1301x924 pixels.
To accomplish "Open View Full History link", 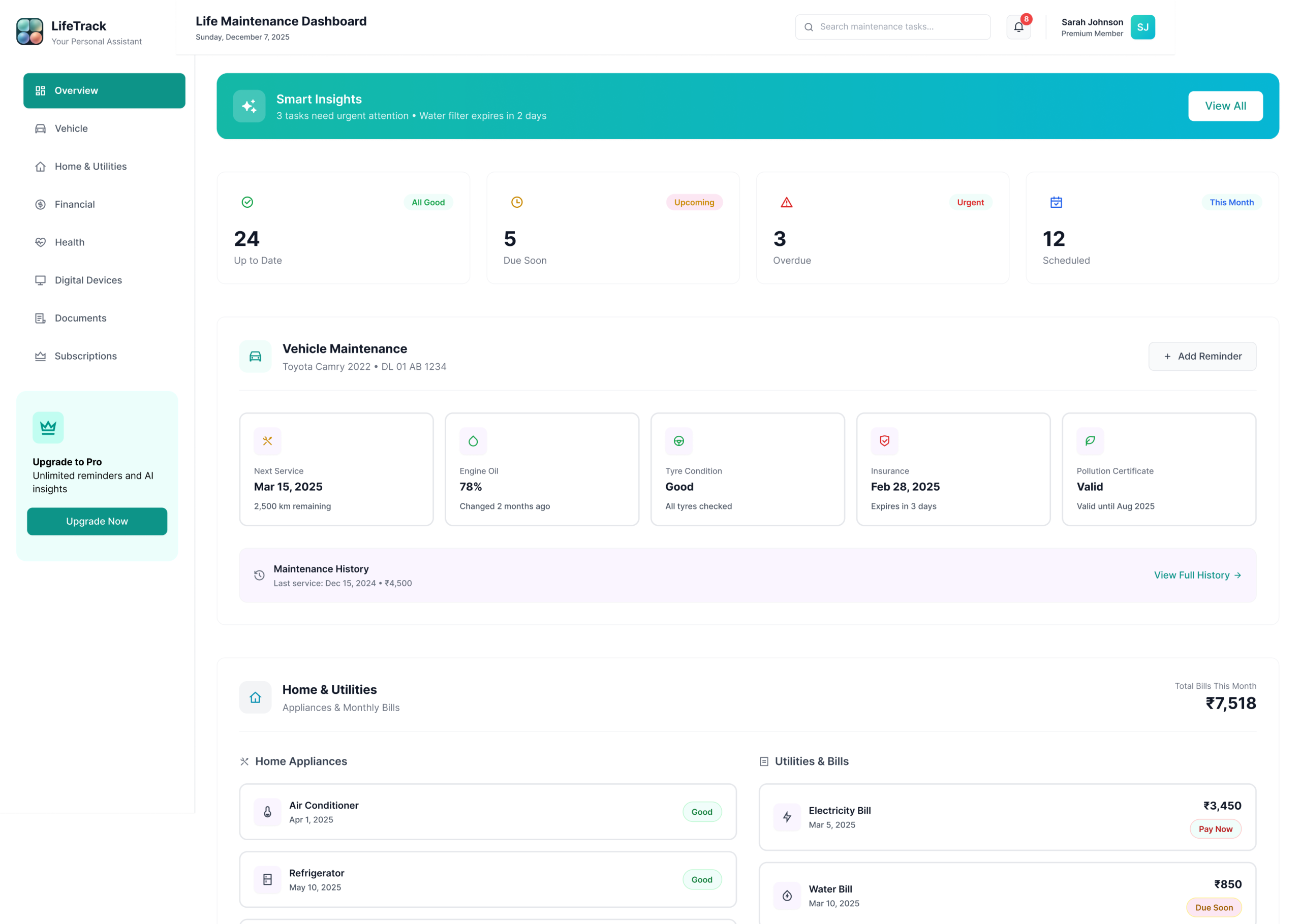I will point(1197,575).
